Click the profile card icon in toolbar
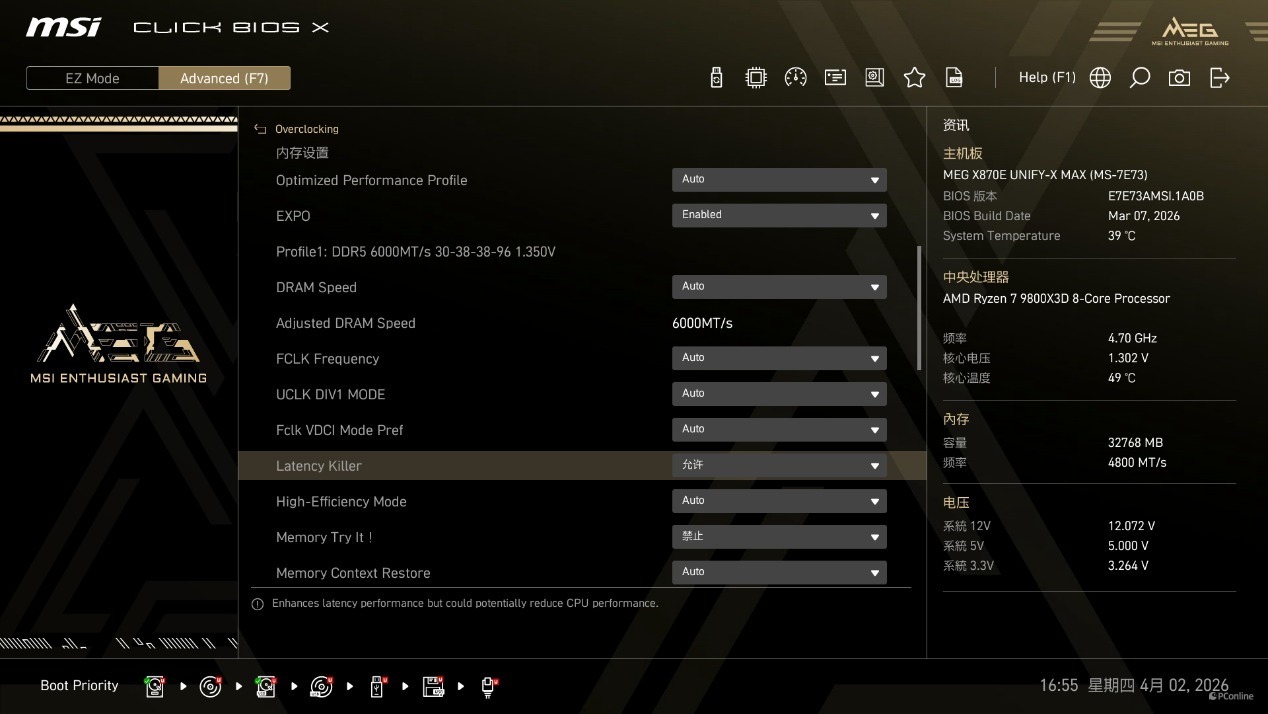Image resolution: width=1268 pixels, height=714 pixels. pos(836,77)
